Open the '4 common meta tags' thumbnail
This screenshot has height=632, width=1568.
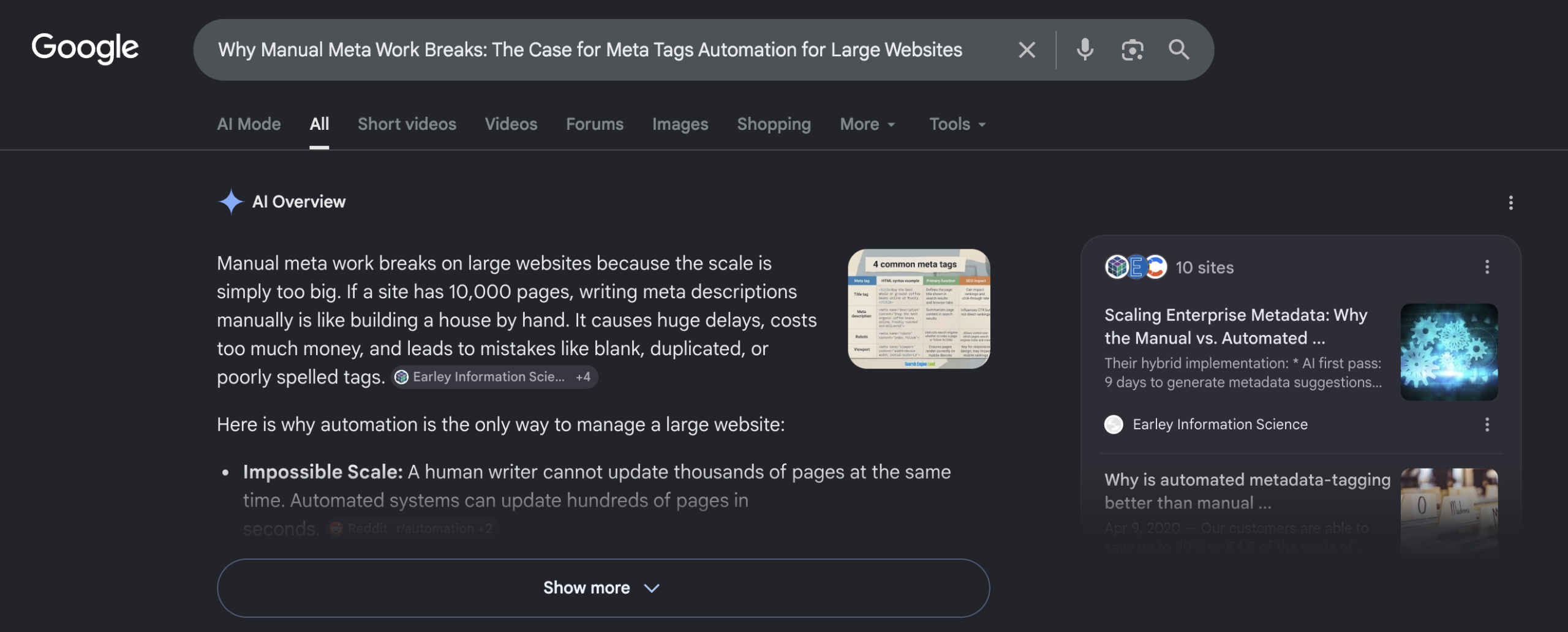[919, 309]
